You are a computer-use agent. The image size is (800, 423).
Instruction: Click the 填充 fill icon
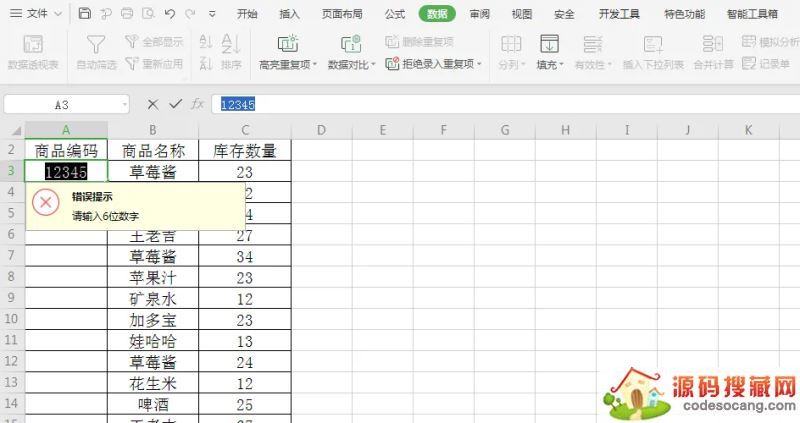[x=549, y=44]
